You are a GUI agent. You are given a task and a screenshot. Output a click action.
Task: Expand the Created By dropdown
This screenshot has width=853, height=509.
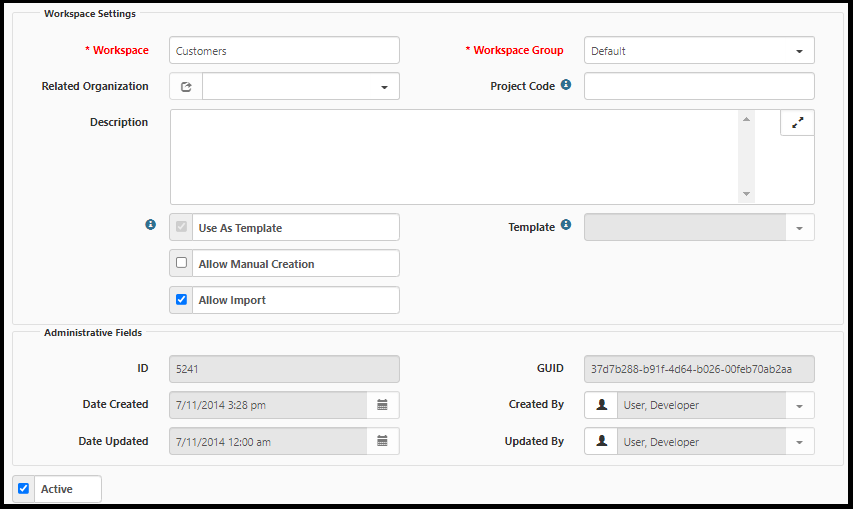[x=799, y=406]
